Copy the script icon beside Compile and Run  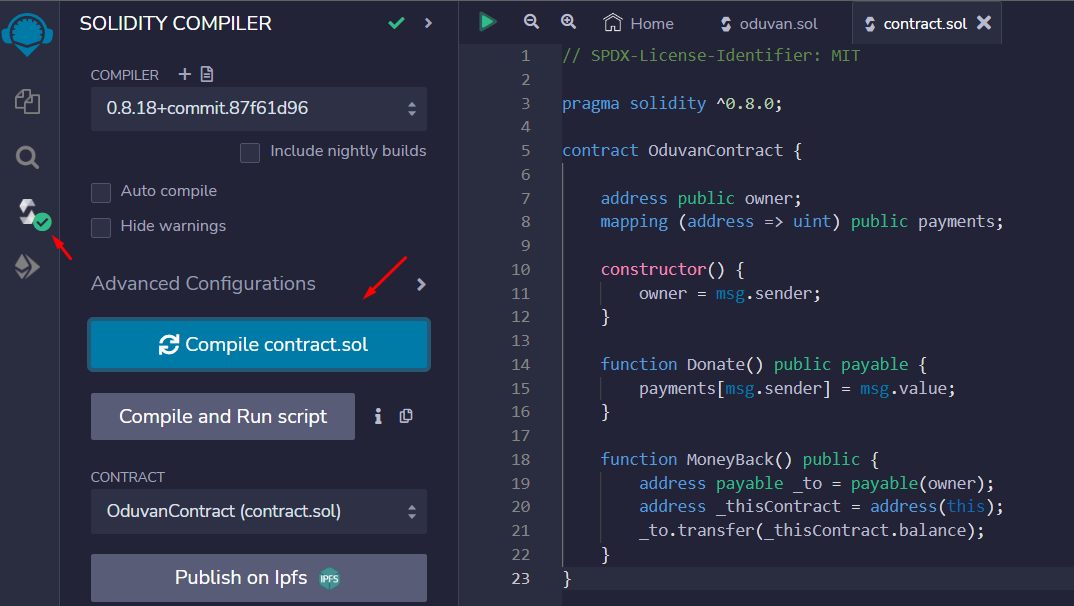pos(406,416)
